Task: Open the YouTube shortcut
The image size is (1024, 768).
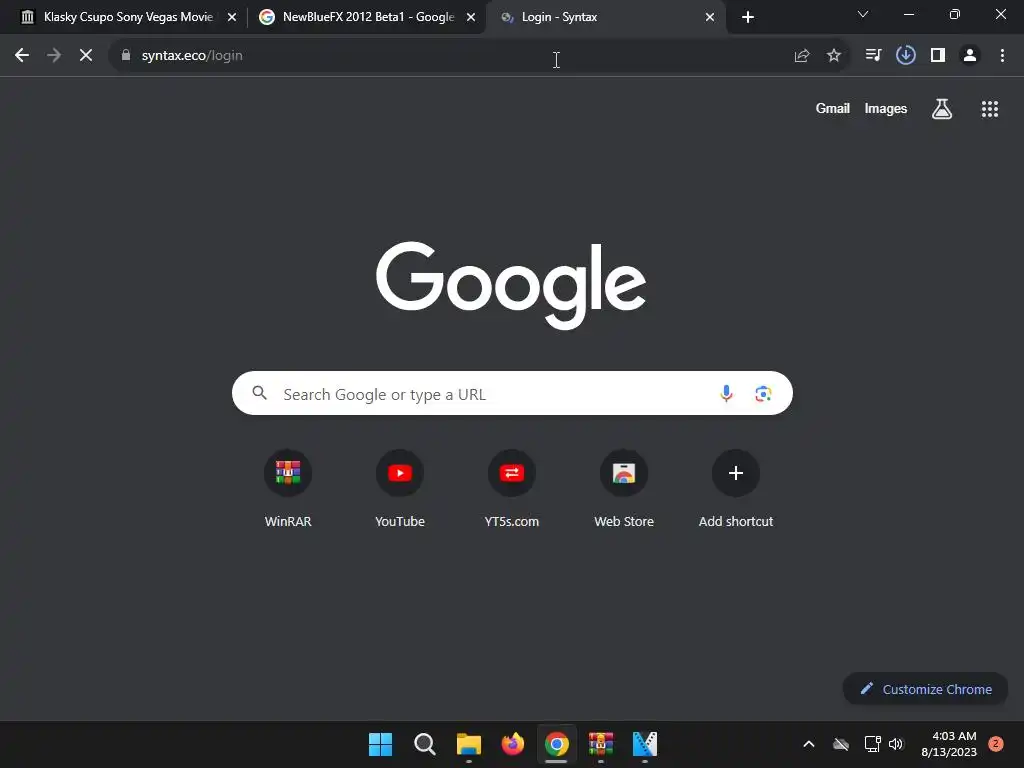Action: 400,489
